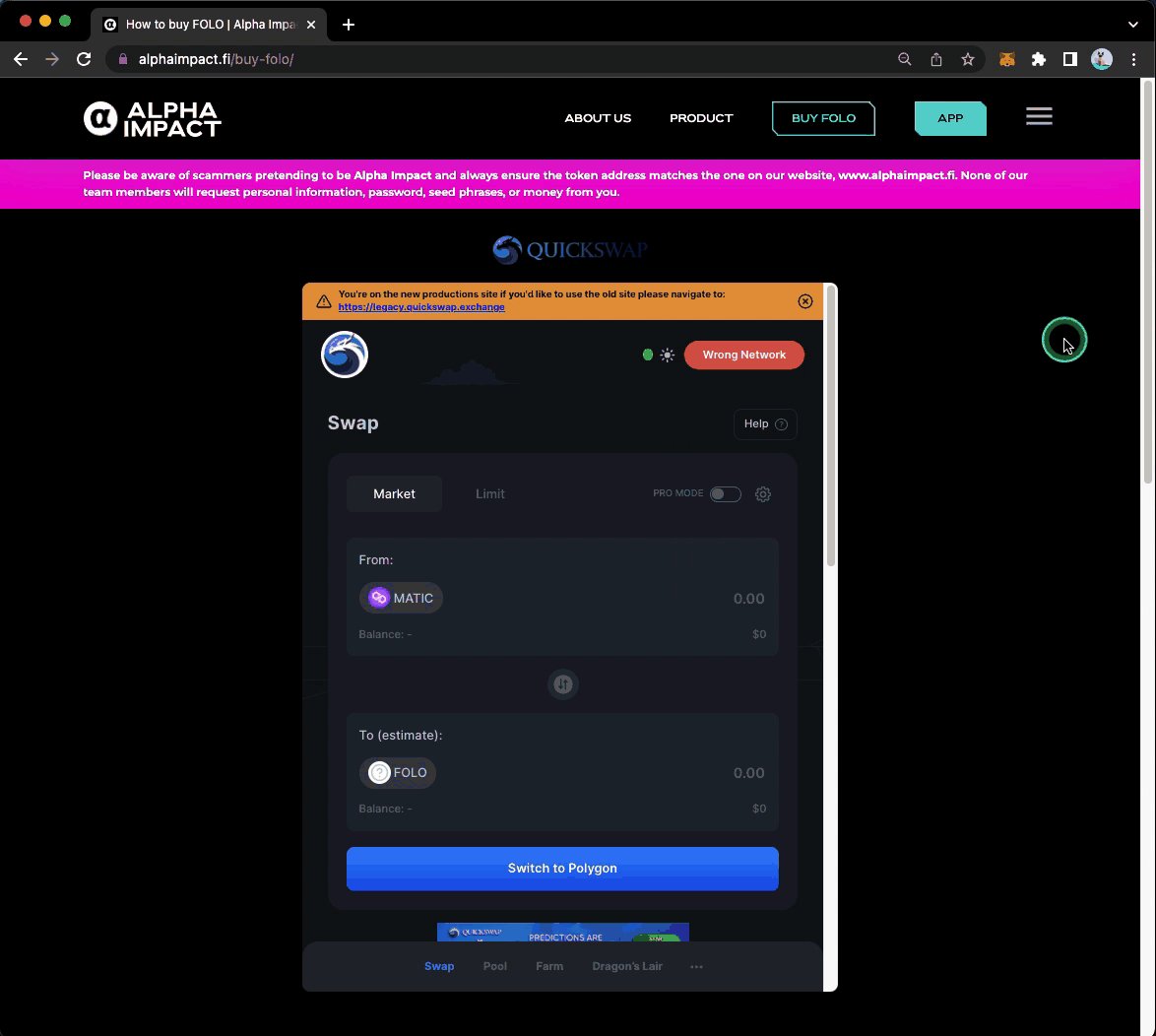Open the swap Help button
The height and width of the screenshot is (1036, 1156).
tap(765, 424)
